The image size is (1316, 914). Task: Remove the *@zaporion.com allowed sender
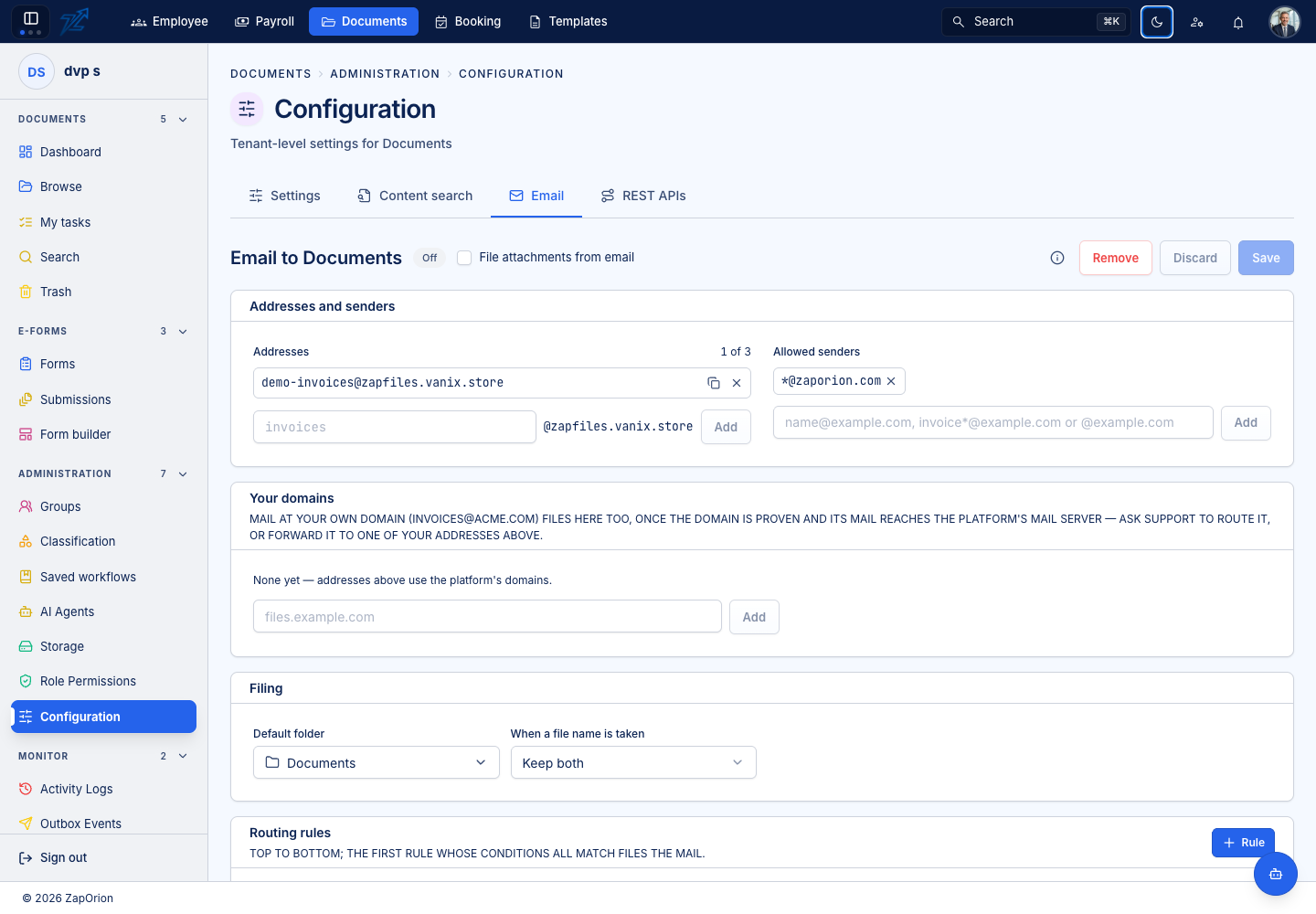(x=891, y=381)
